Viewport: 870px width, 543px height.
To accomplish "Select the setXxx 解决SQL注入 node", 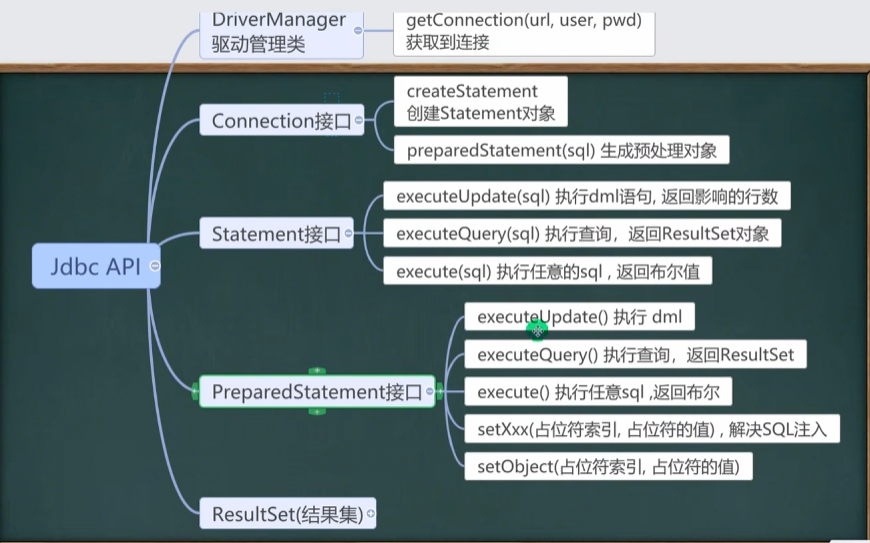I will click(652, 429).
